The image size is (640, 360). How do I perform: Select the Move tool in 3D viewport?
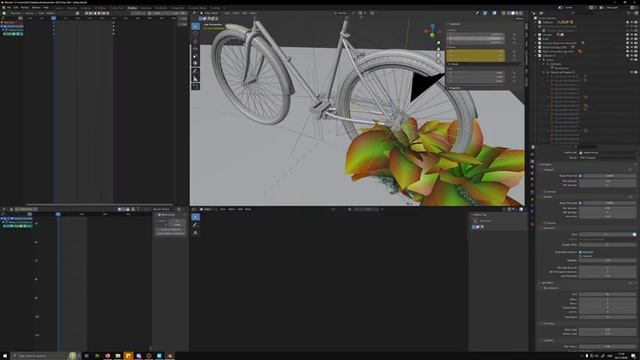[x=196, y=41]
